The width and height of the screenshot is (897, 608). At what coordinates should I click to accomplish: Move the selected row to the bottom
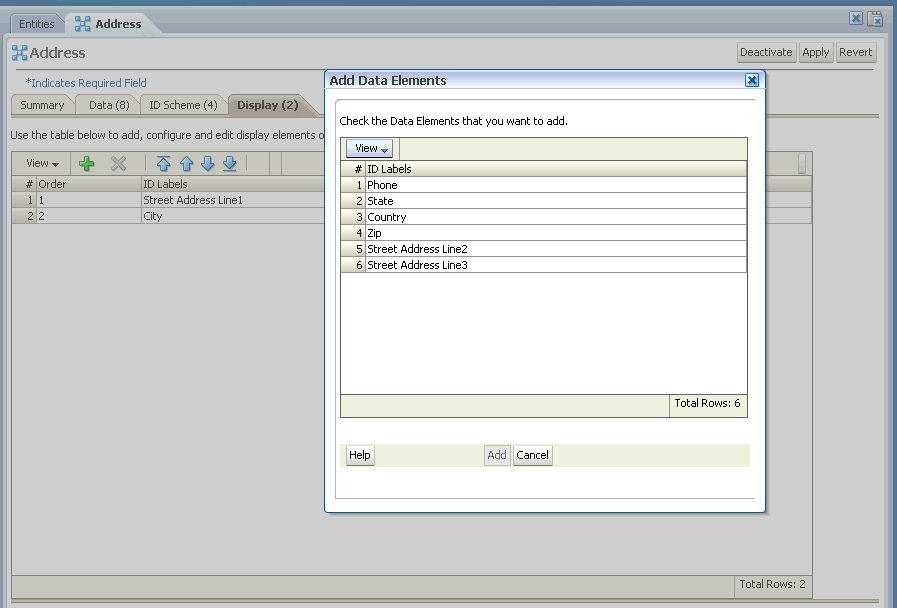pyautogui.click(x=229, y=163)
